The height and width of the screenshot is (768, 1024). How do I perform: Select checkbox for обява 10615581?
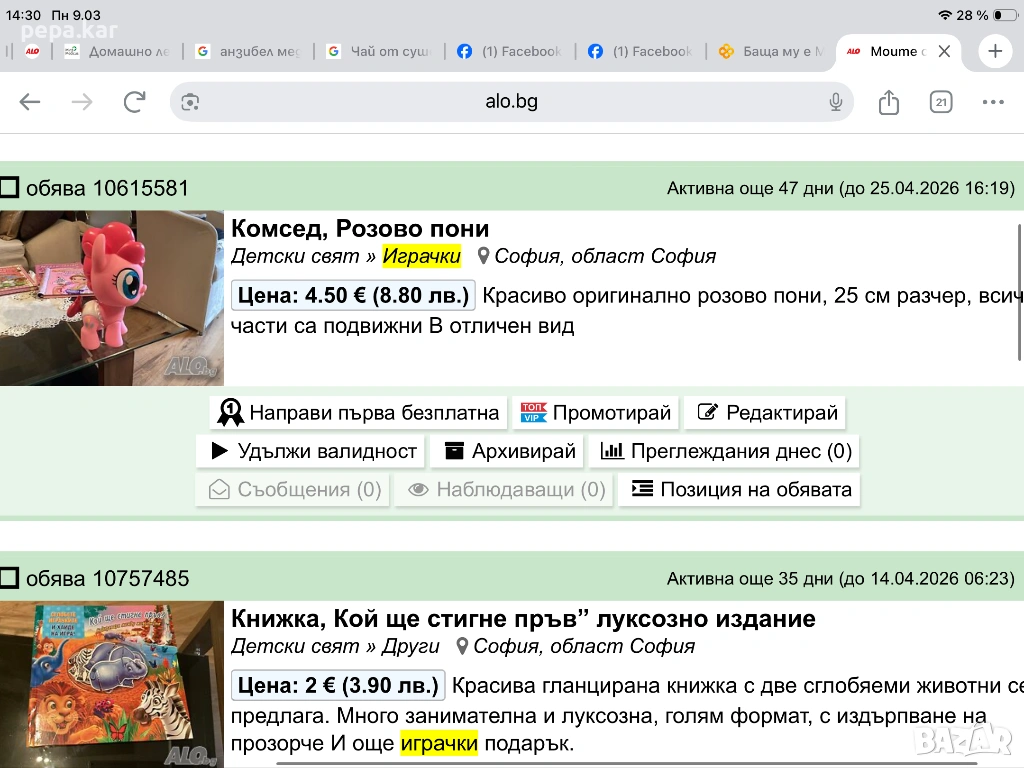pyautogui.click(x=10, y=188)
